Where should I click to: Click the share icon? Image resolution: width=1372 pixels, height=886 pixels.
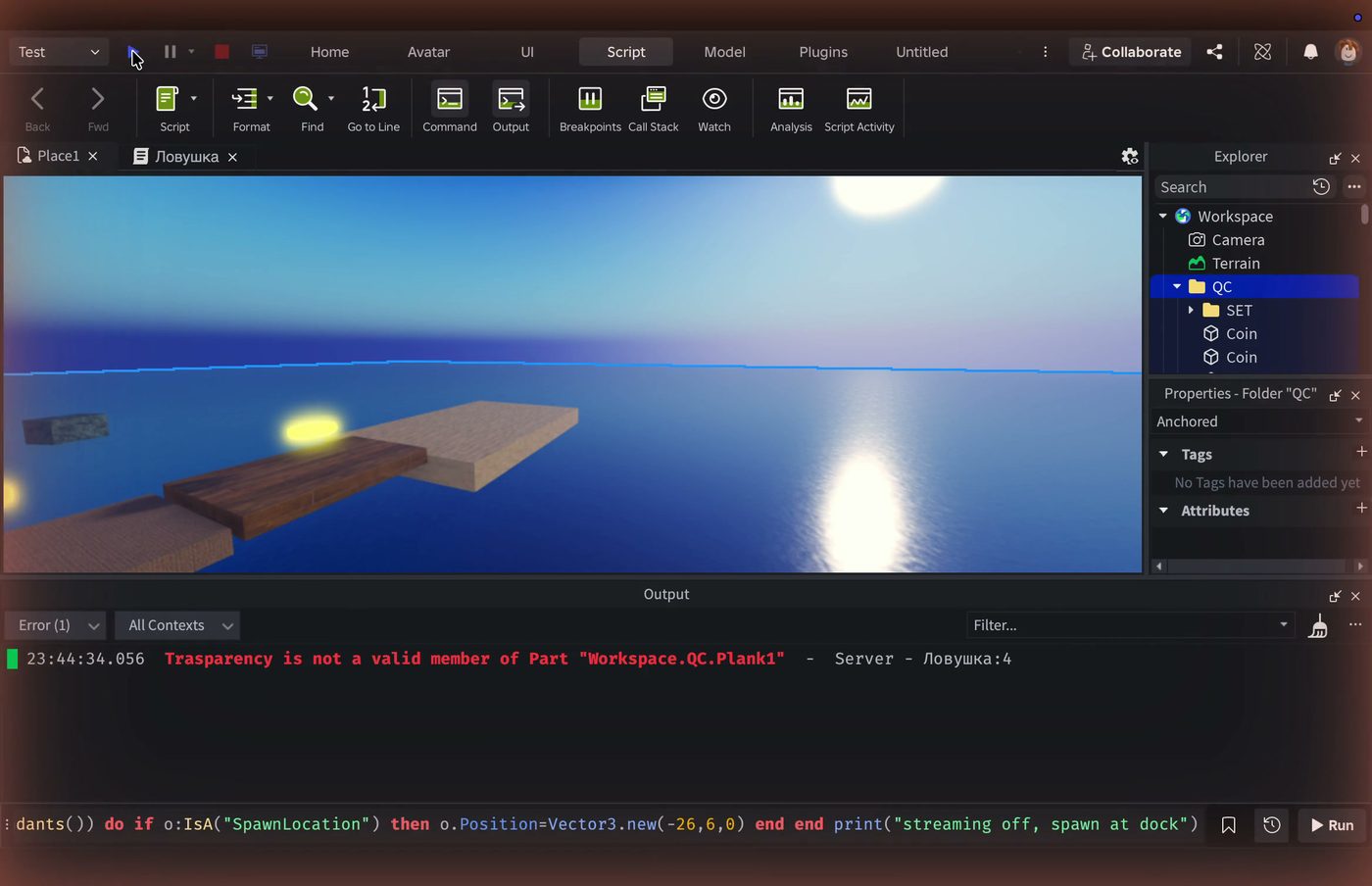[1214, 52]
